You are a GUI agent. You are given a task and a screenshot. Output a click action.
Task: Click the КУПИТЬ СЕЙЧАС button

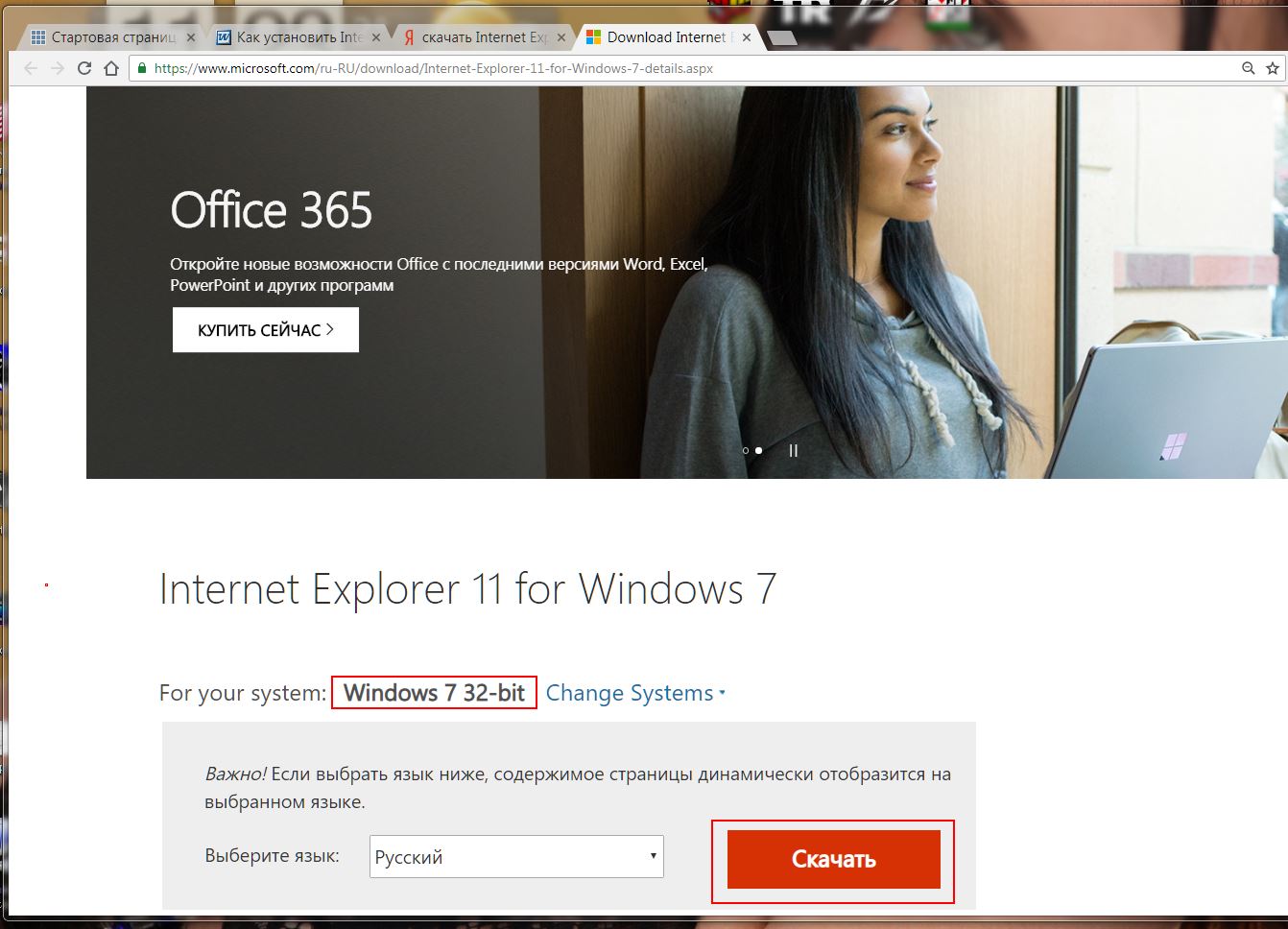pyautogui.click(x=266, y=329)
